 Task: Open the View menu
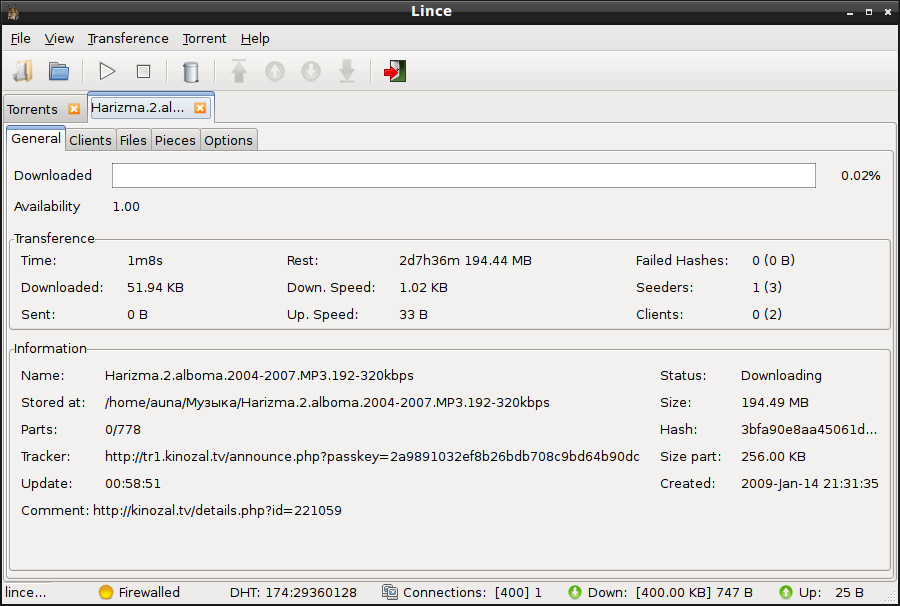(x=59, y=38)
